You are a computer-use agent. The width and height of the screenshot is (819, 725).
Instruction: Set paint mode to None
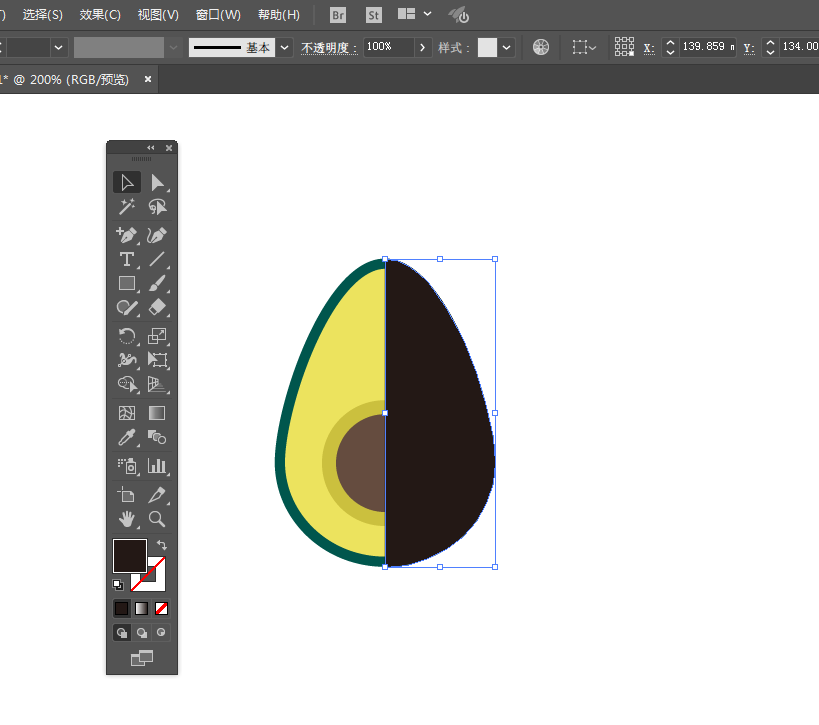pyautogui.click(x=161, y=609)
